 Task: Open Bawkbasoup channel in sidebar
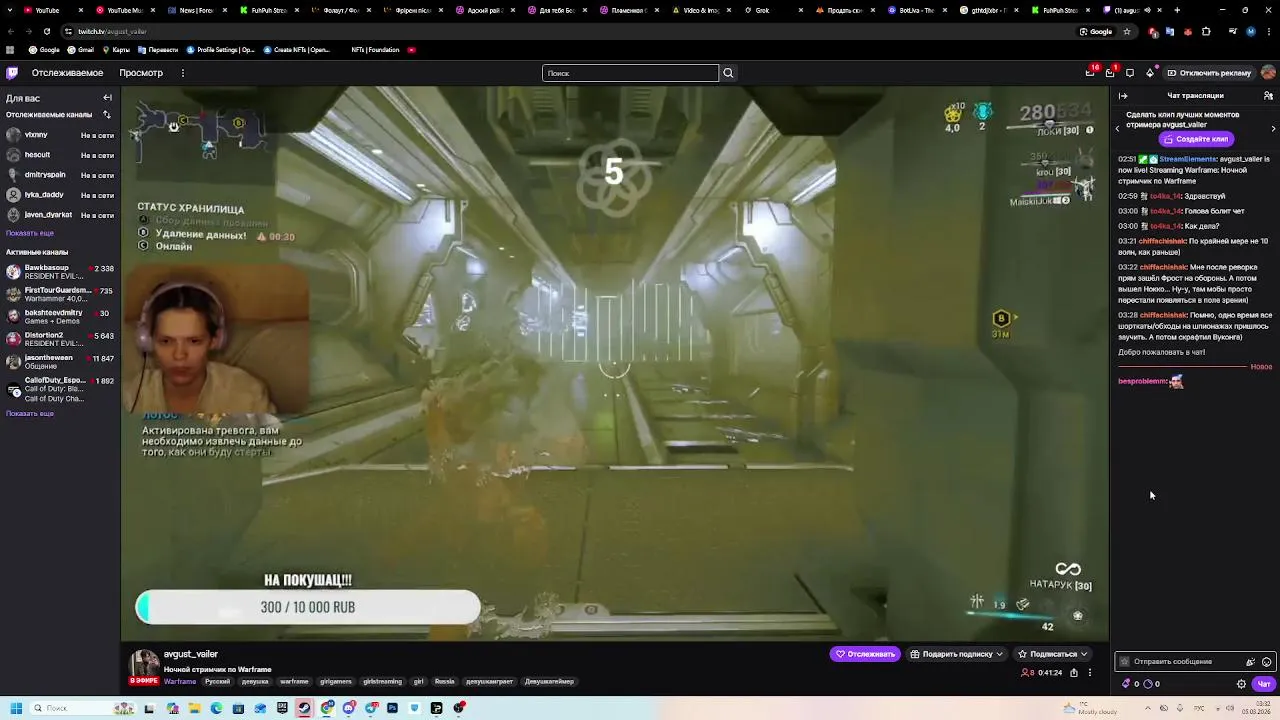coord(60,272)
